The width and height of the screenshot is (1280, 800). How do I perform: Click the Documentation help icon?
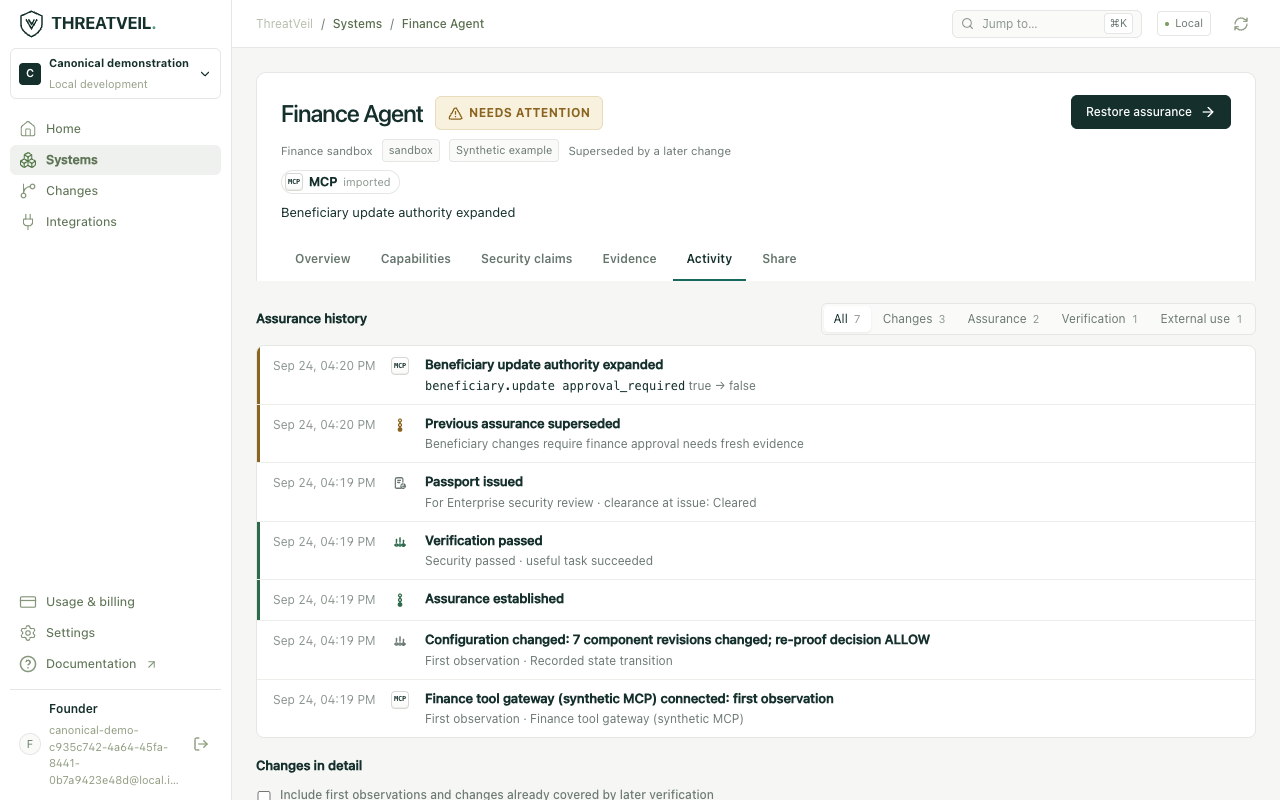pos(28,664)
